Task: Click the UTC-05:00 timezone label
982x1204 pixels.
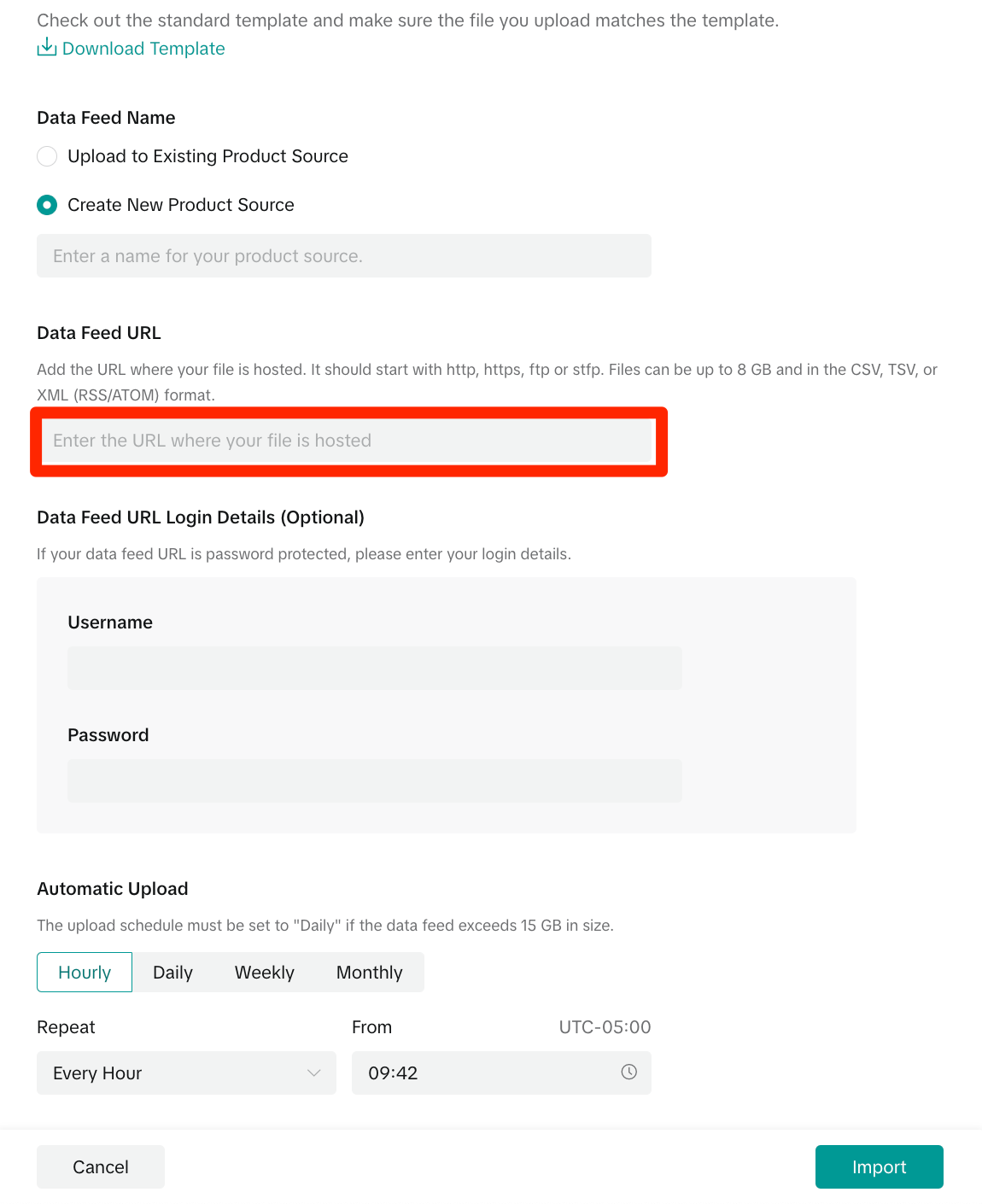Action: tap(605, 1027)
